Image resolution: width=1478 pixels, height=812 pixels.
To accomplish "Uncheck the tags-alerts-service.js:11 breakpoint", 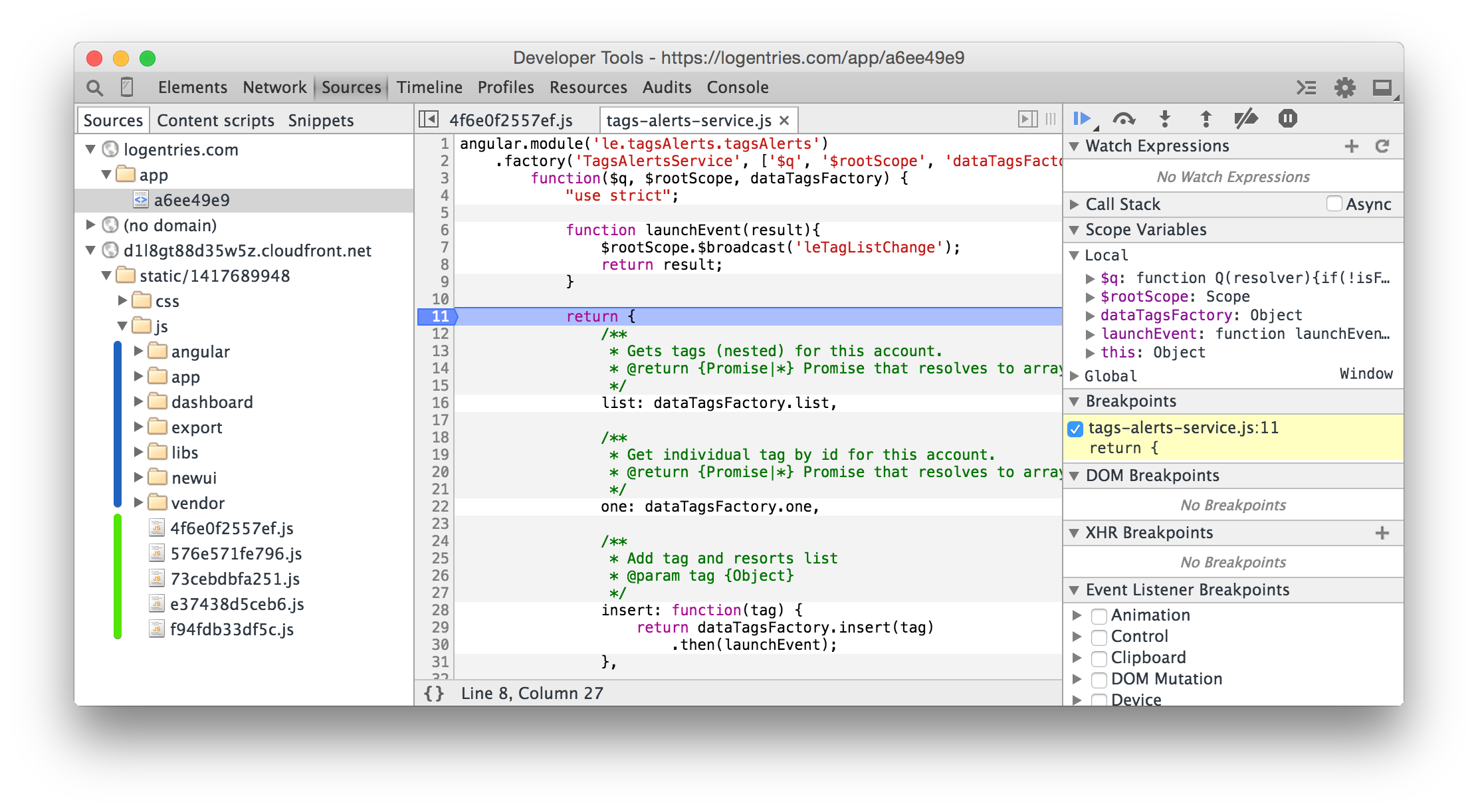I will (1075, 429).
